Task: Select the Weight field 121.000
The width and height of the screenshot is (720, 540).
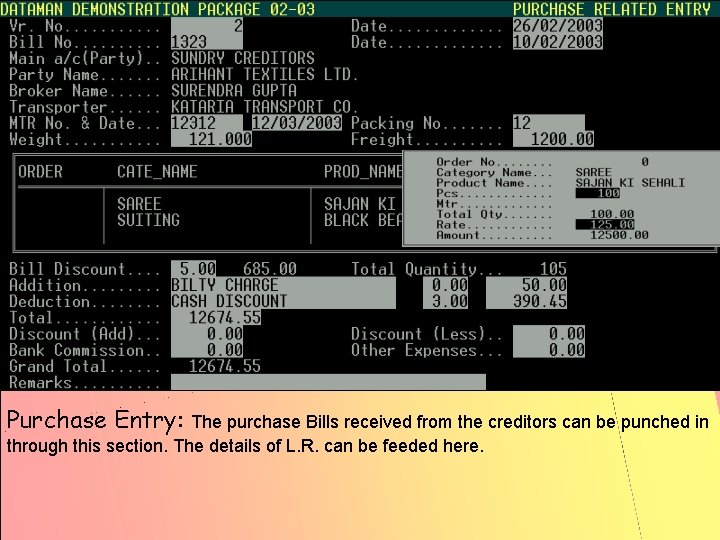Action: click(x=211, y=139)
